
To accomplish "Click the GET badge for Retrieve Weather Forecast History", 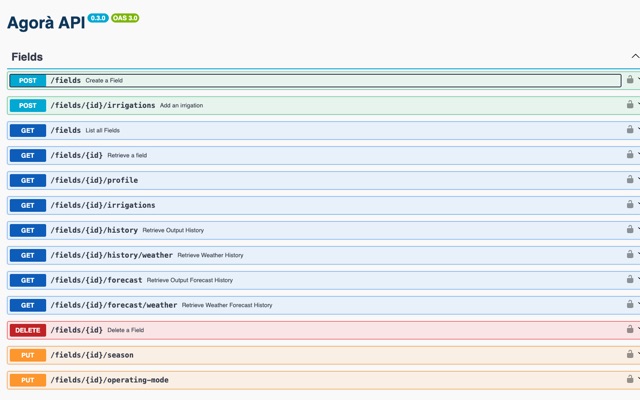I will tap(28, 305).
